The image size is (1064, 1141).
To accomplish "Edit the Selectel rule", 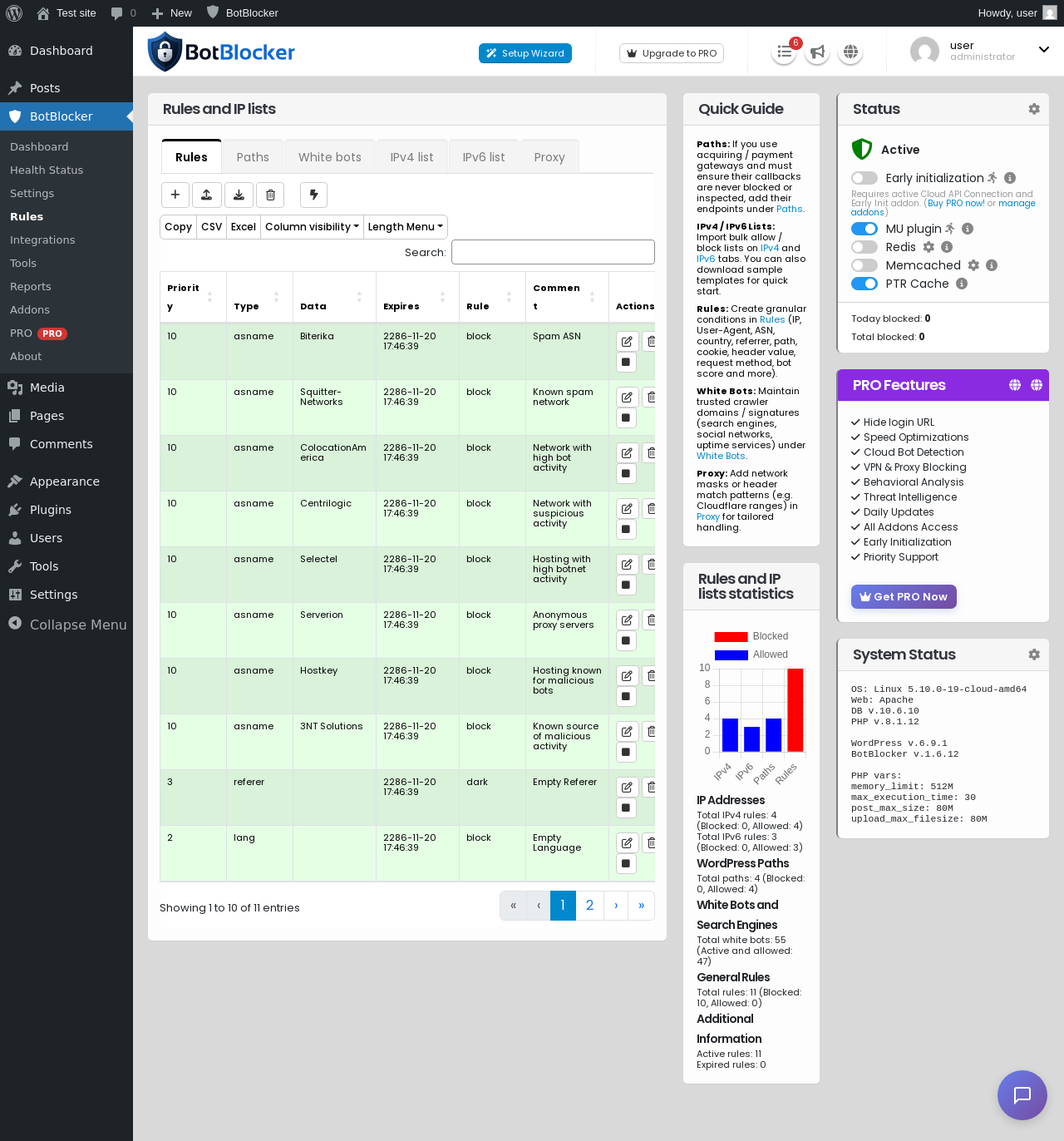I will (x=627, y=564).
